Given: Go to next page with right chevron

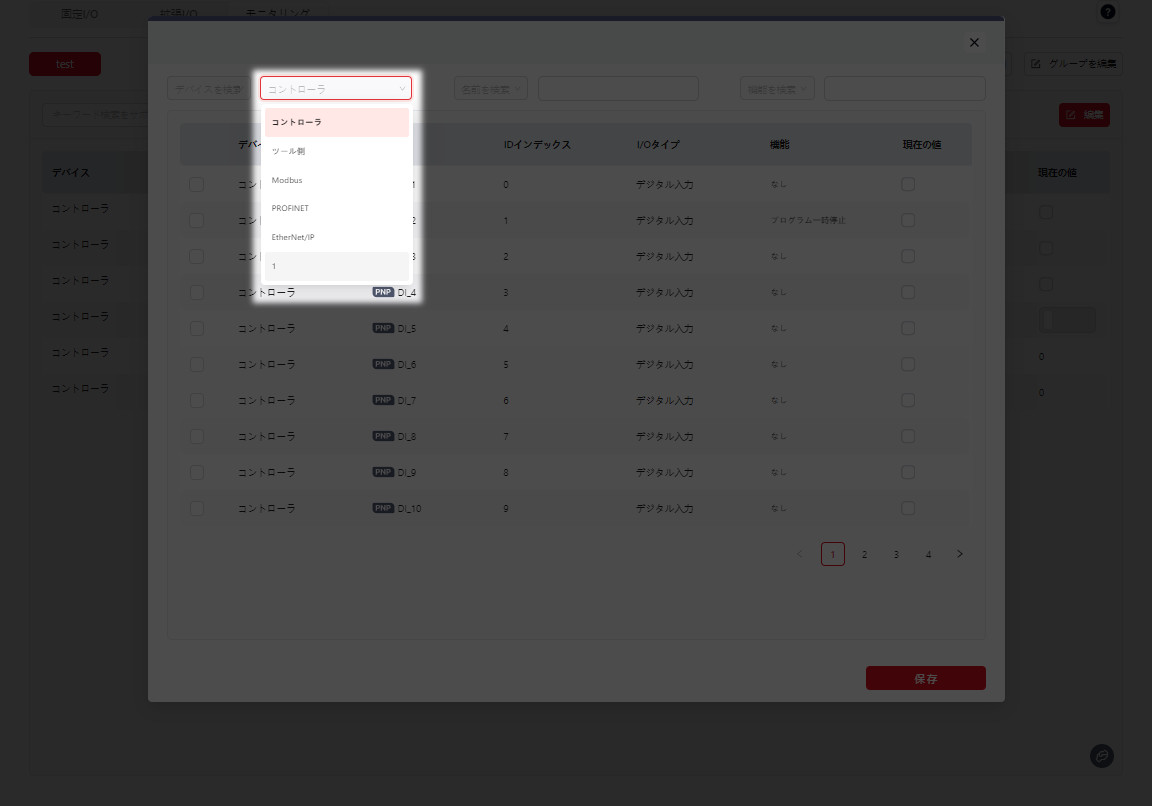Looking at the screenshot, I should pyautogui.click(x=960, y=554).
